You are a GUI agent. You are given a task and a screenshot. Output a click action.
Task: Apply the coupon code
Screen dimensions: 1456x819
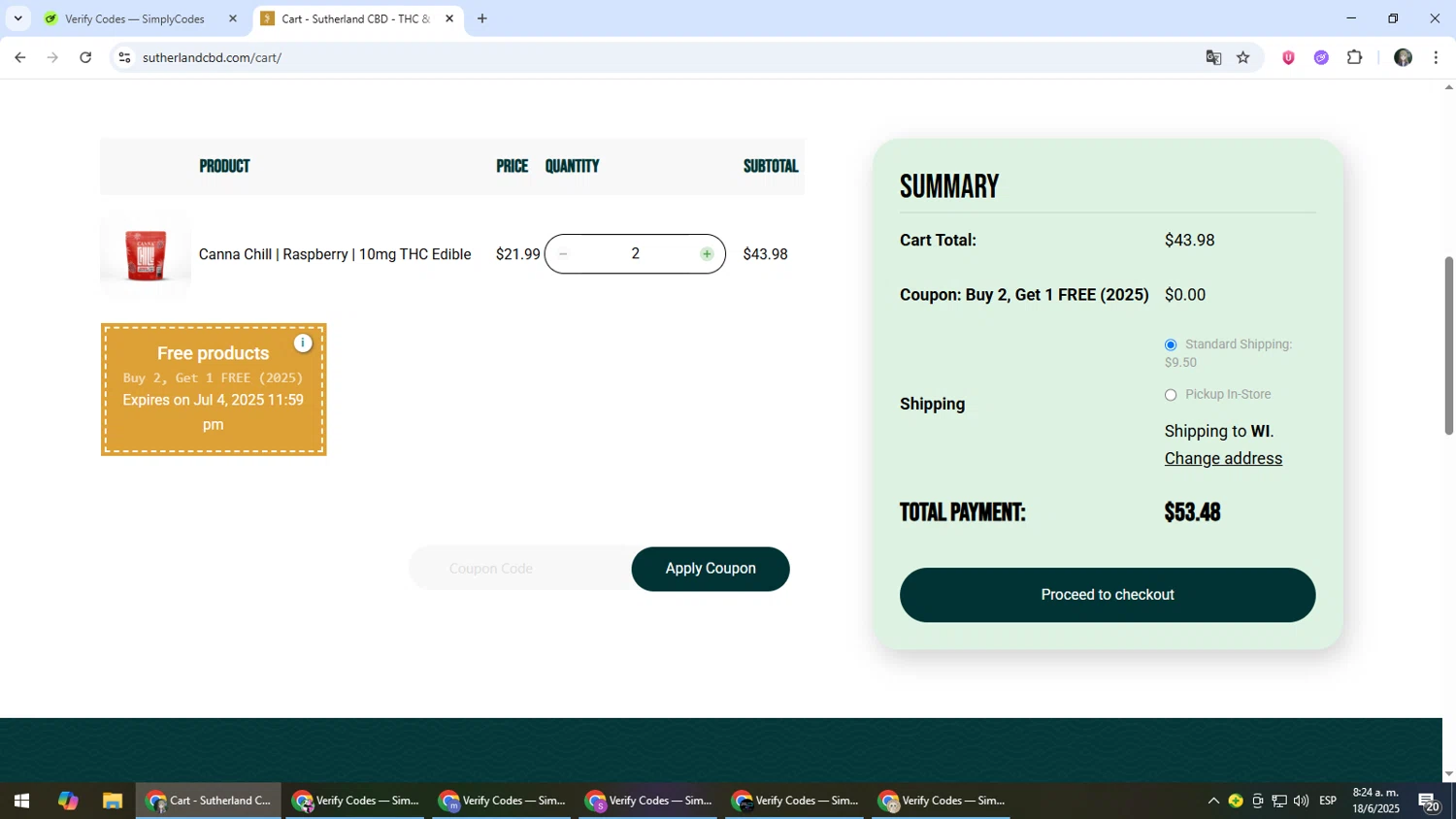[711, 569]
